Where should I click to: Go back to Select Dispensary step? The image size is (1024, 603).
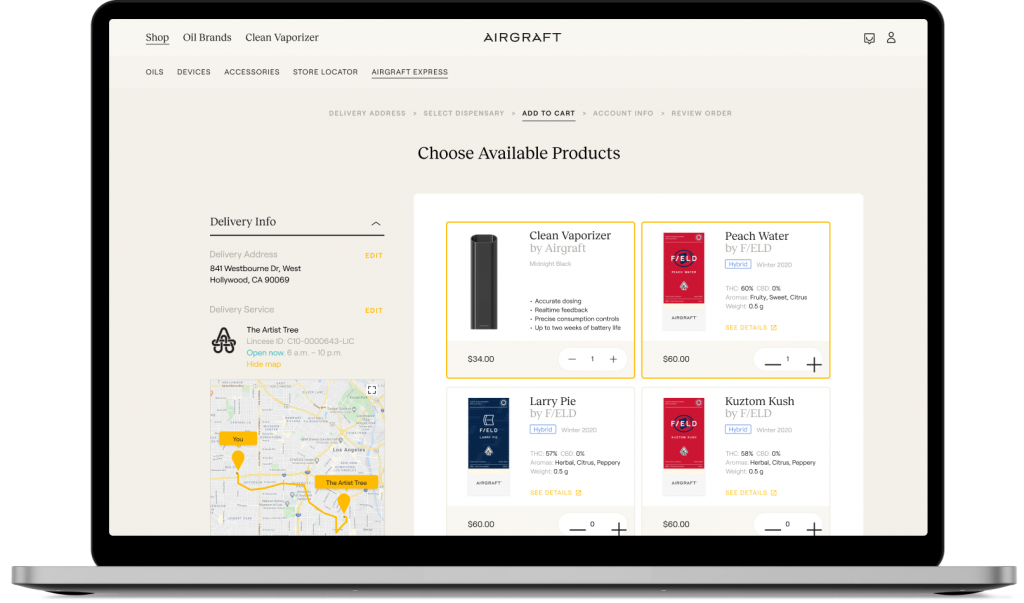(464, 113)
